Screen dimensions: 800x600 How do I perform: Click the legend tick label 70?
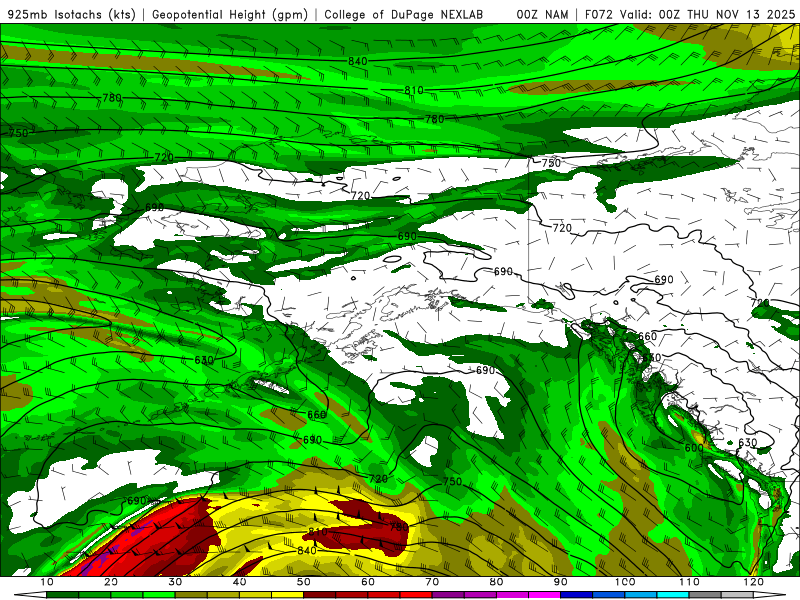pos(432,582)
